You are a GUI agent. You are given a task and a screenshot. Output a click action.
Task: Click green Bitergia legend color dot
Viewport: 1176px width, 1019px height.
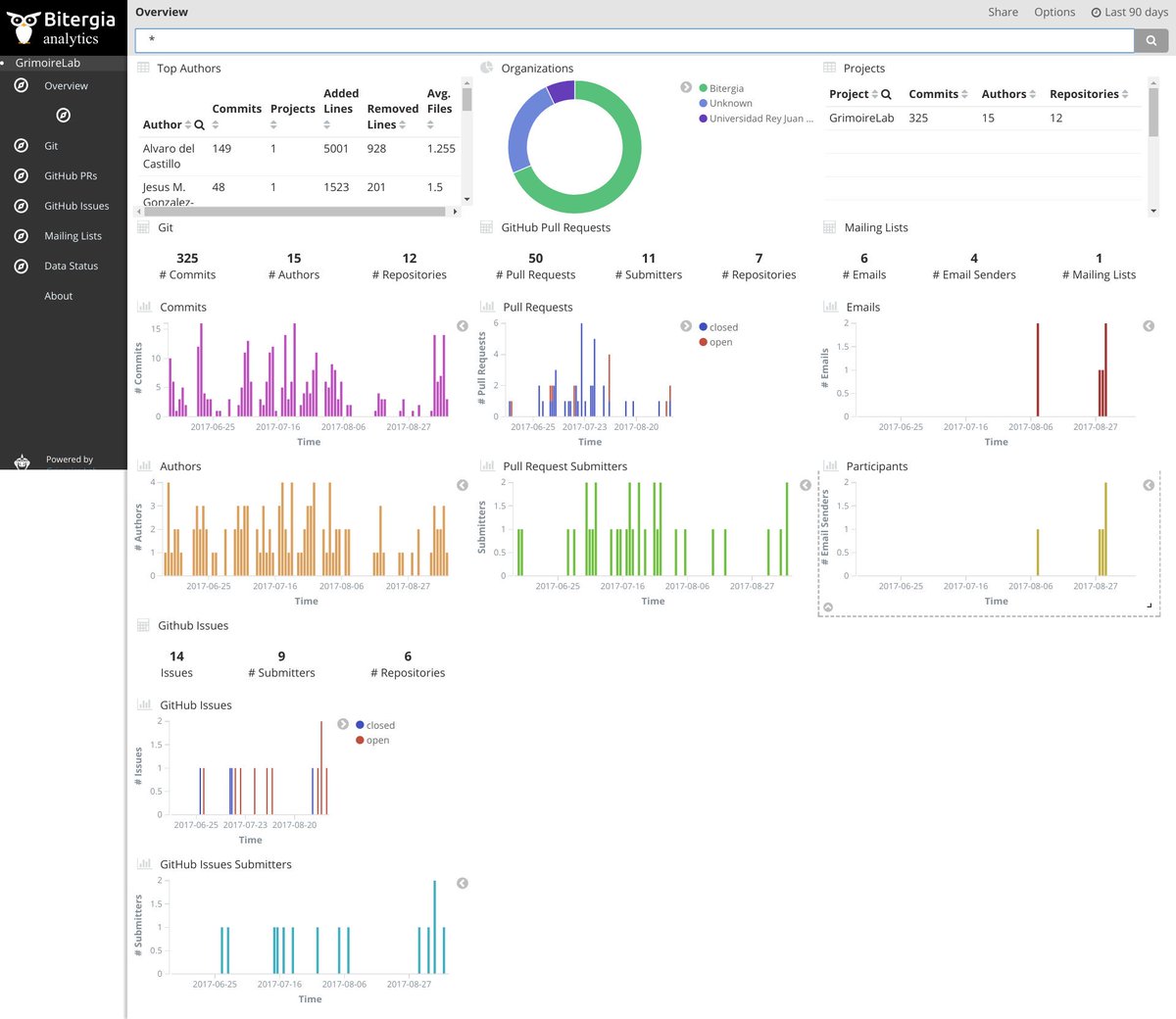coord(703,88)
